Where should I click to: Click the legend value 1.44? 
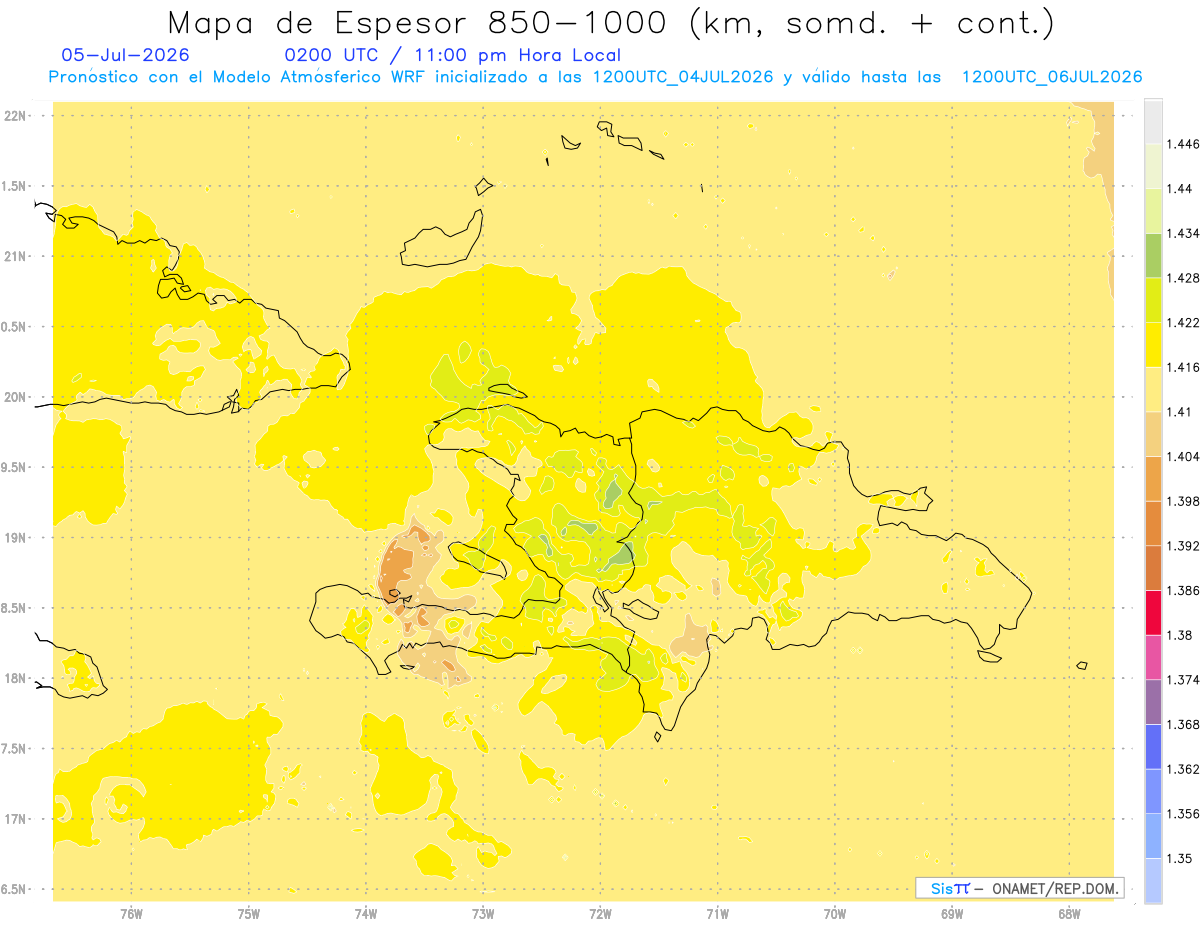pyautogui.click(x=1180, y=189)
